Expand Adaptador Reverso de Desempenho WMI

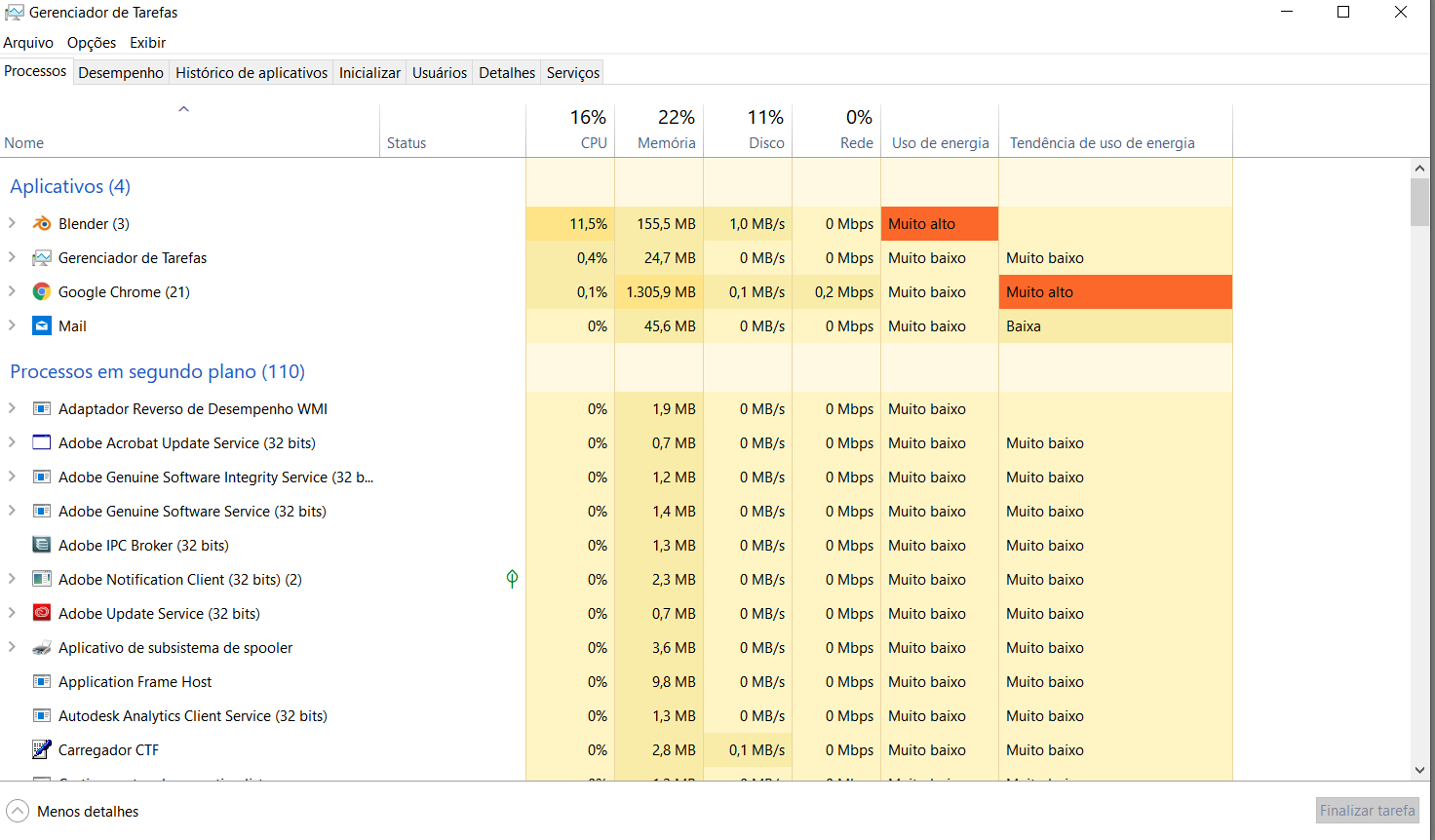tap(12, 408)
